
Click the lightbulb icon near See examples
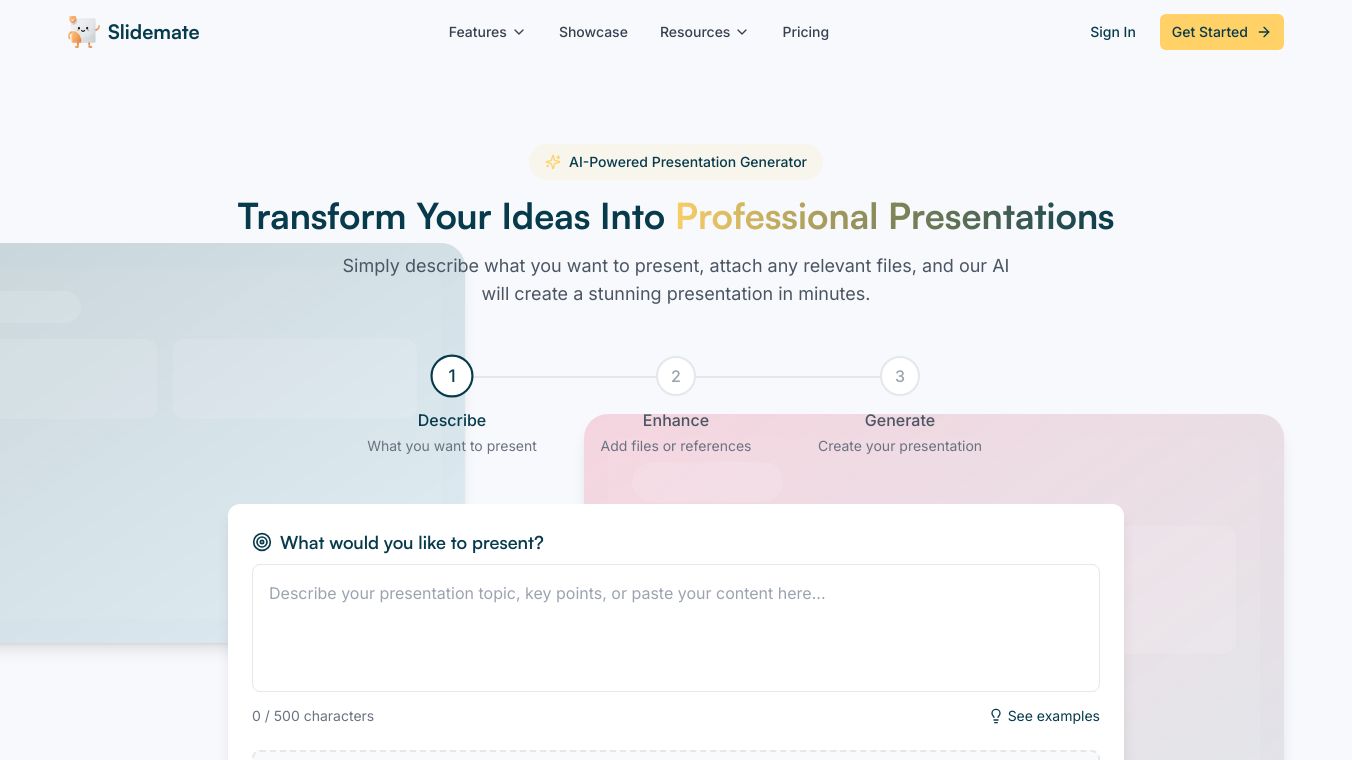pyautogui.click(x=995, y=716)
